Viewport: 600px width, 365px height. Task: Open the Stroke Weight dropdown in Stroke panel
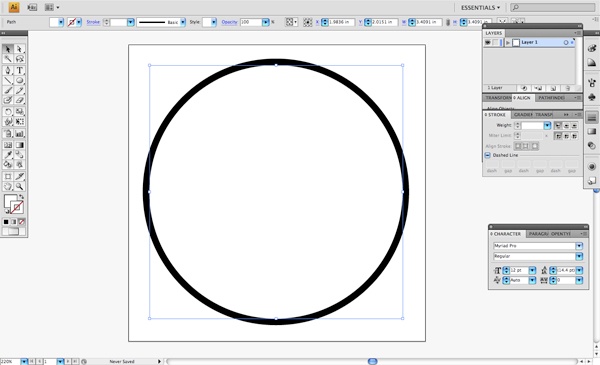pos(547,125)
